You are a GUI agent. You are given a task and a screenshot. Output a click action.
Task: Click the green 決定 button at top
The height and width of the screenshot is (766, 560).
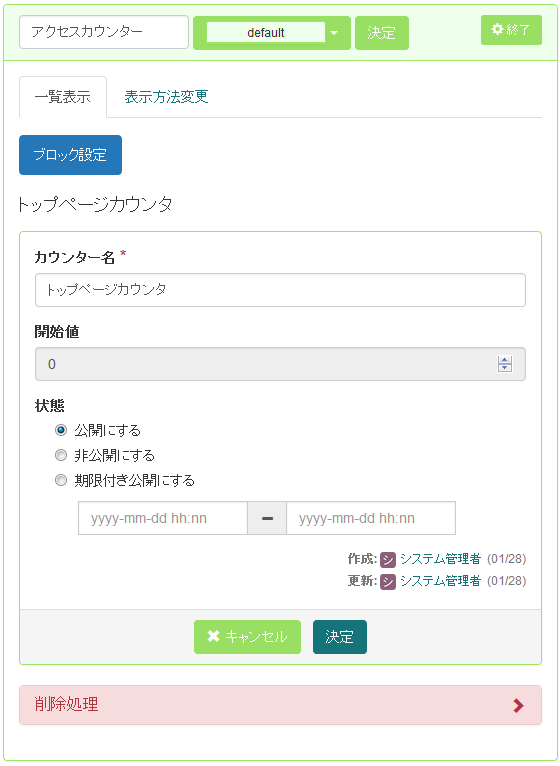point(382,33)
